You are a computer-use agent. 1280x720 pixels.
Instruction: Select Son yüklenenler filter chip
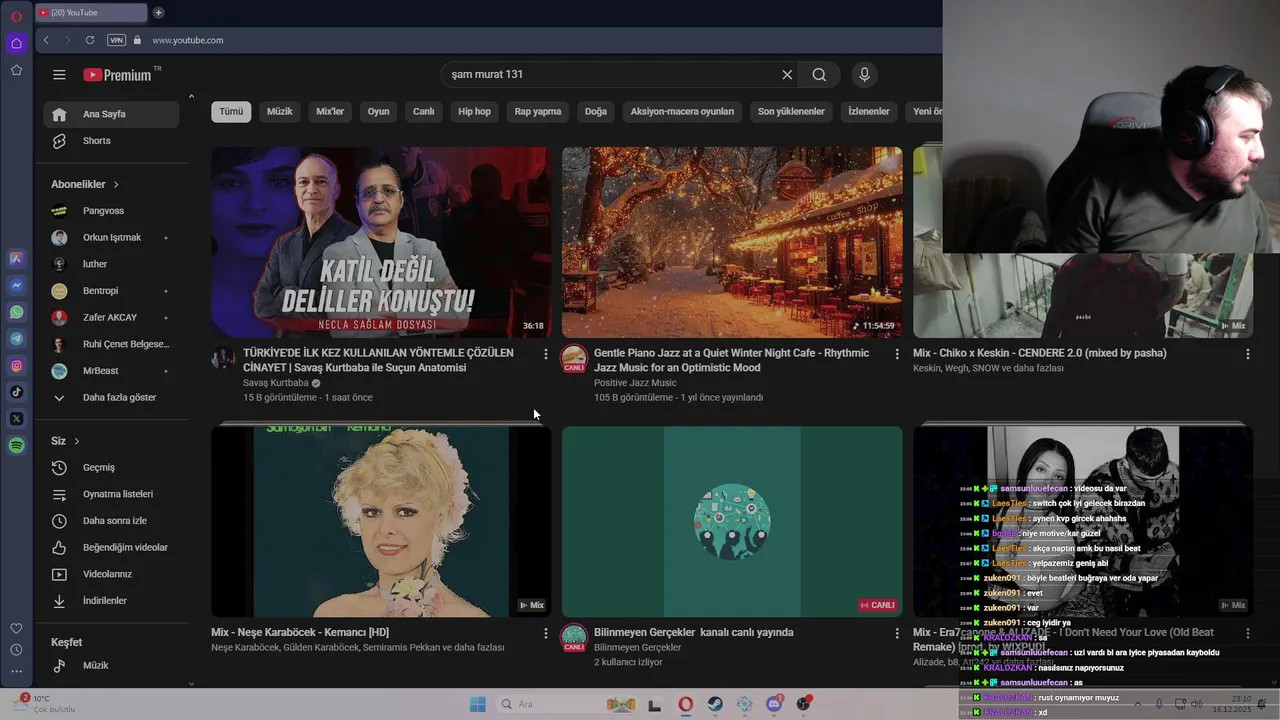tap(791, 111)
